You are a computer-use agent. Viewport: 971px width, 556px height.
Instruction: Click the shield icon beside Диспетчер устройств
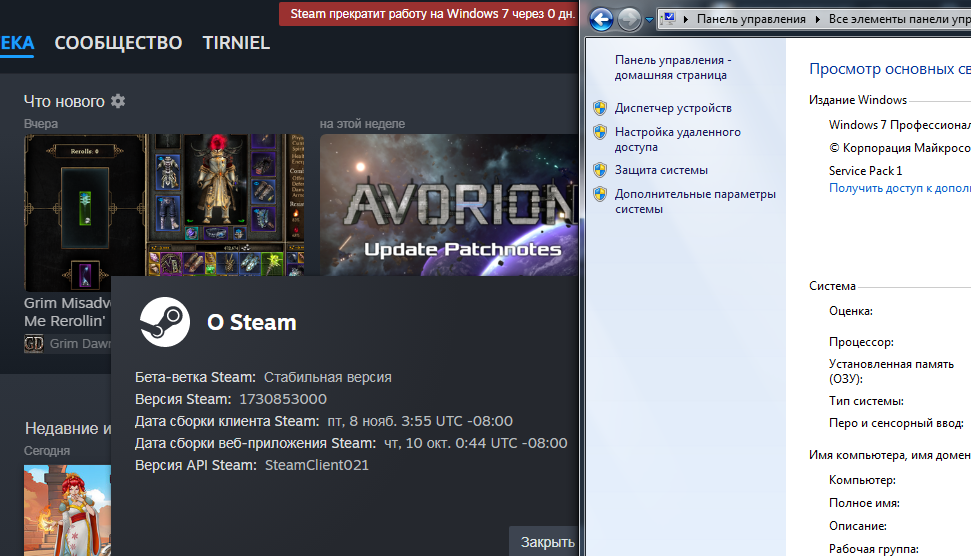(599, 108)
